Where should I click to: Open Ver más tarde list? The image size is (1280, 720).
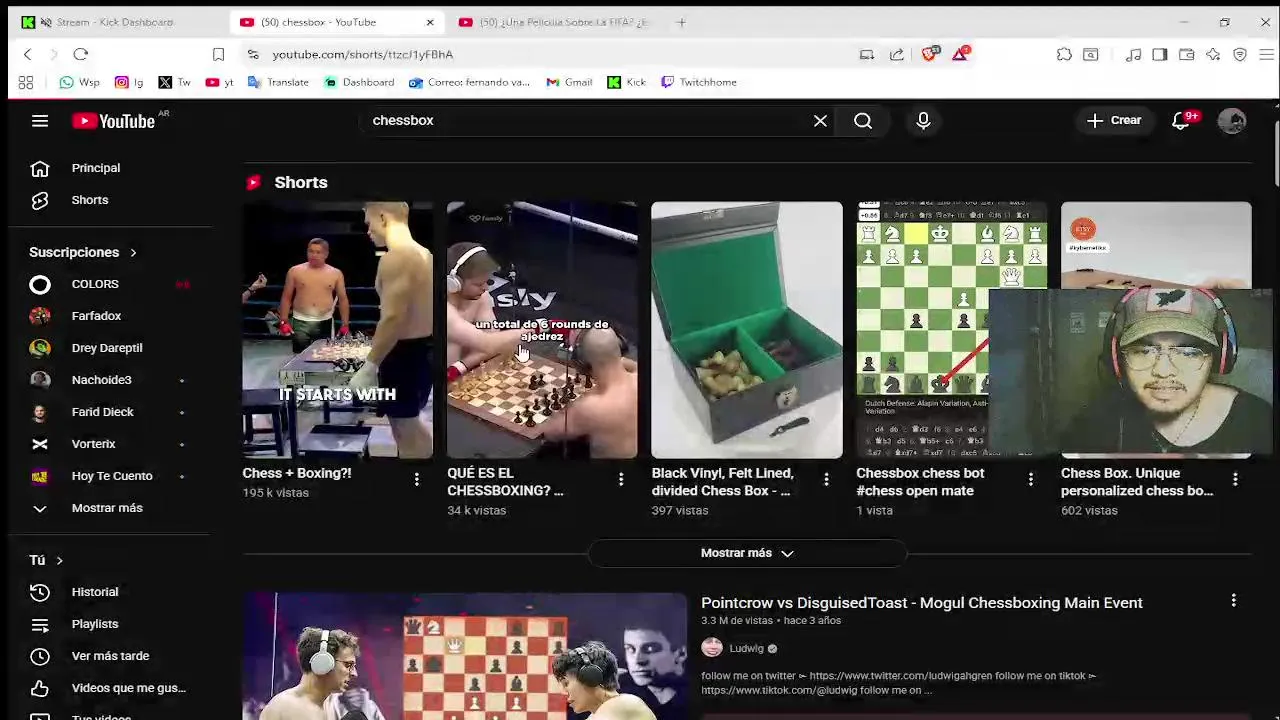tap(110, 656)
